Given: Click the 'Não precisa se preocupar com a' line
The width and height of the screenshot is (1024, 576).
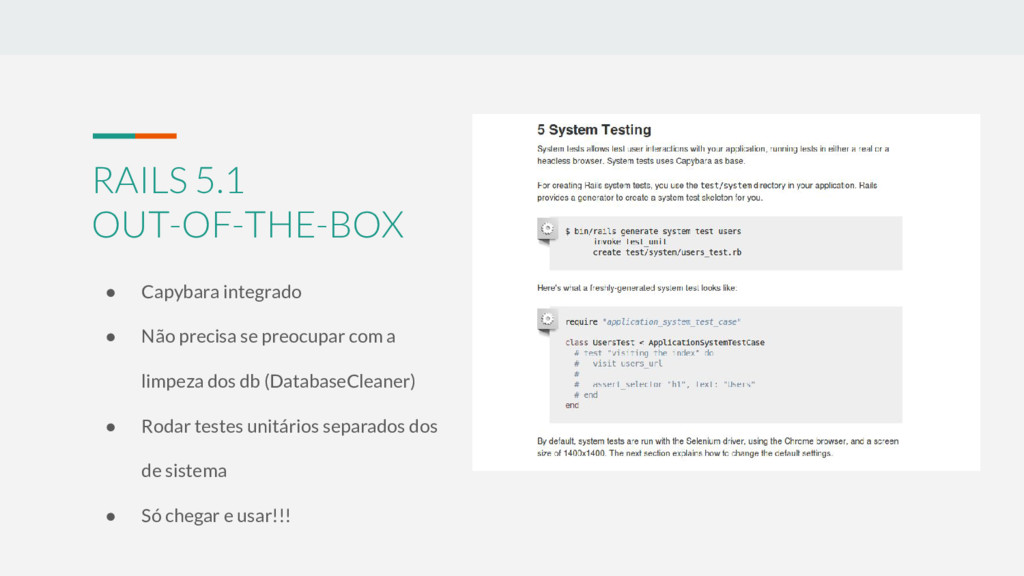Looking at the screenshot, I should 268,336.
